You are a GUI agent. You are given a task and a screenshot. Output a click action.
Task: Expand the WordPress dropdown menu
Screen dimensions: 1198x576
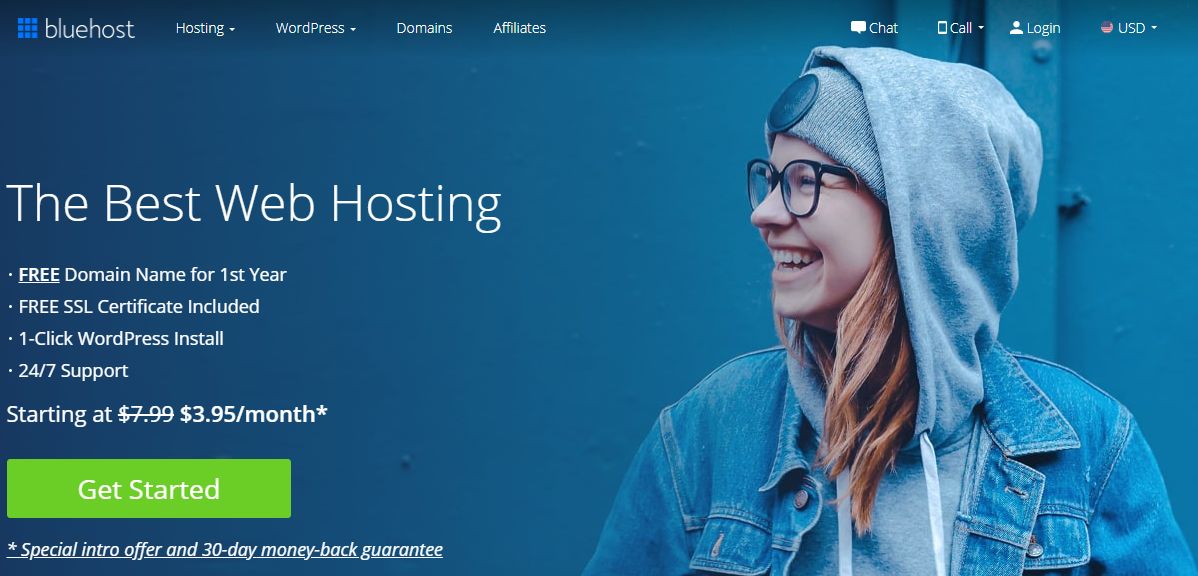tap(316, 28)
